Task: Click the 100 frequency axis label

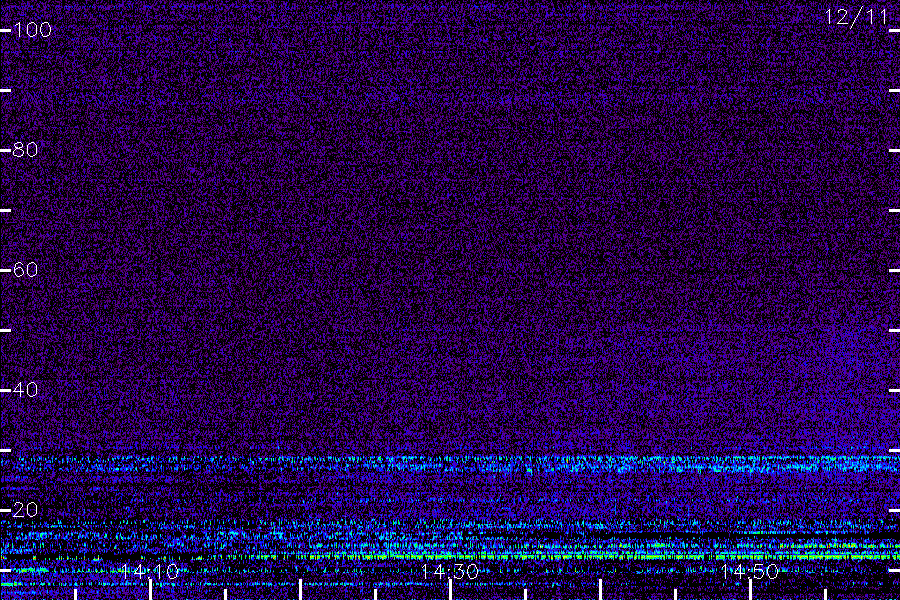Action: click(32, 30)
